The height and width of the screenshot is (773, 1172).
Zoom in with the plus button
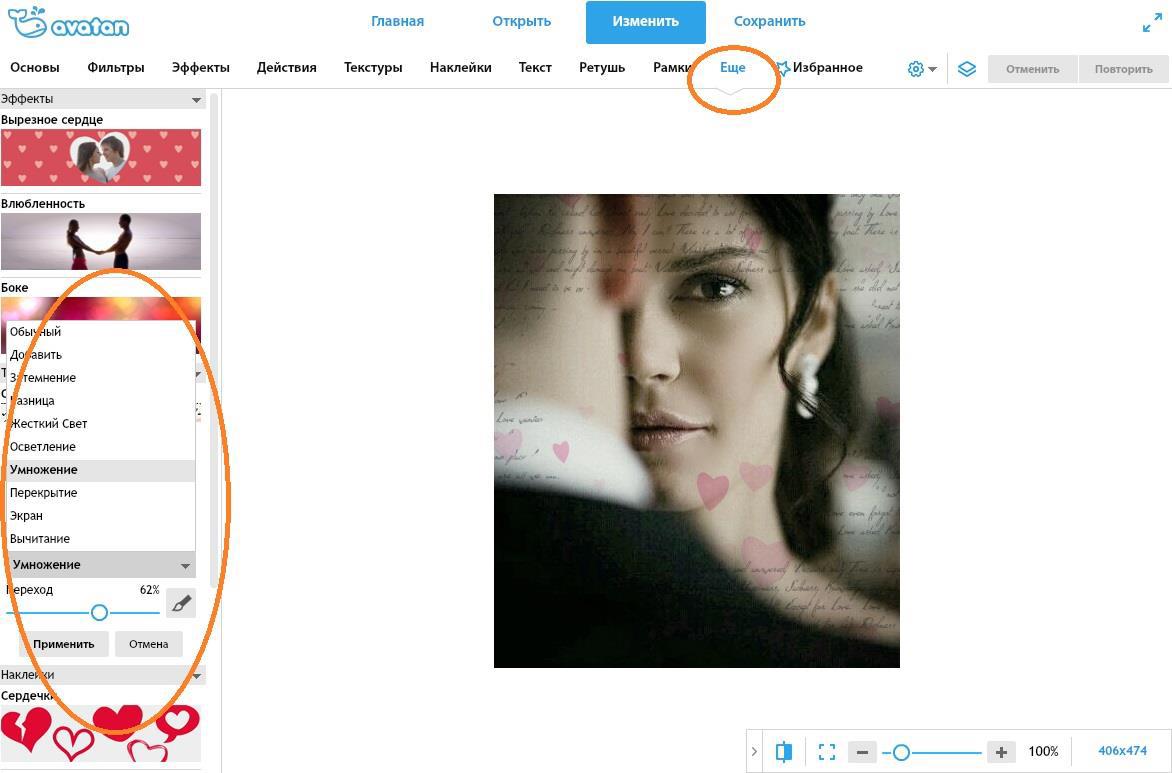pyautogui.click(x=1000, y=751)
